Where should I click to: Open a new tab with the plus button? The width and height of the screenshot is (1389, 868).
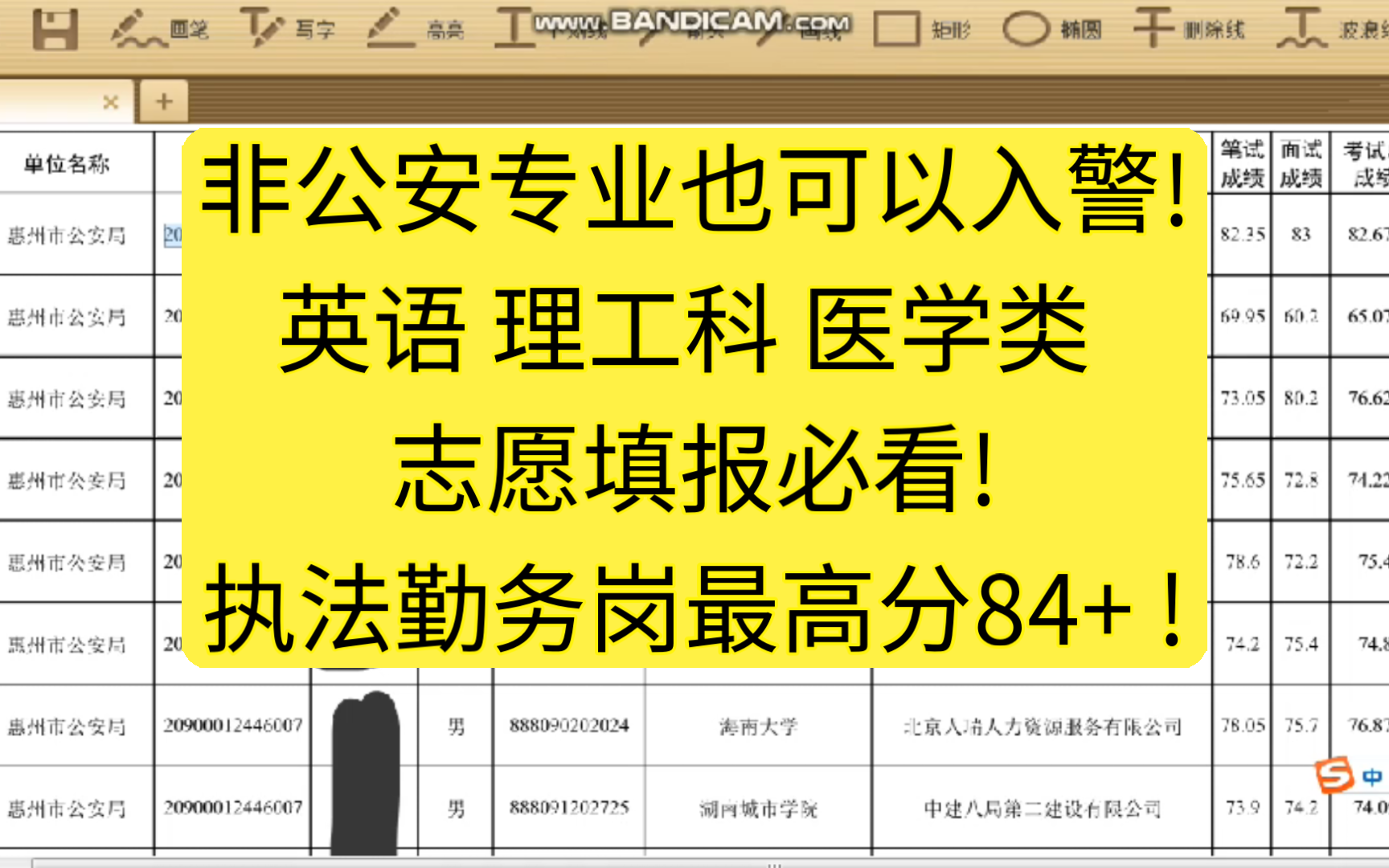[164, 101]
